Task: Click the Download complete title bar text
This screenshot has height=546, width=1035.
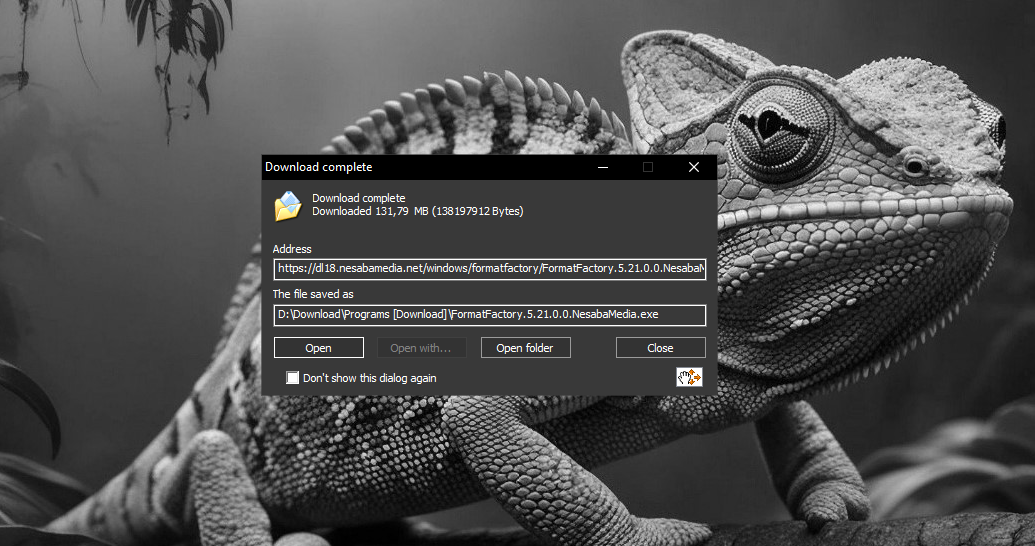Action: pyautogui.click(x=318, y=167)
